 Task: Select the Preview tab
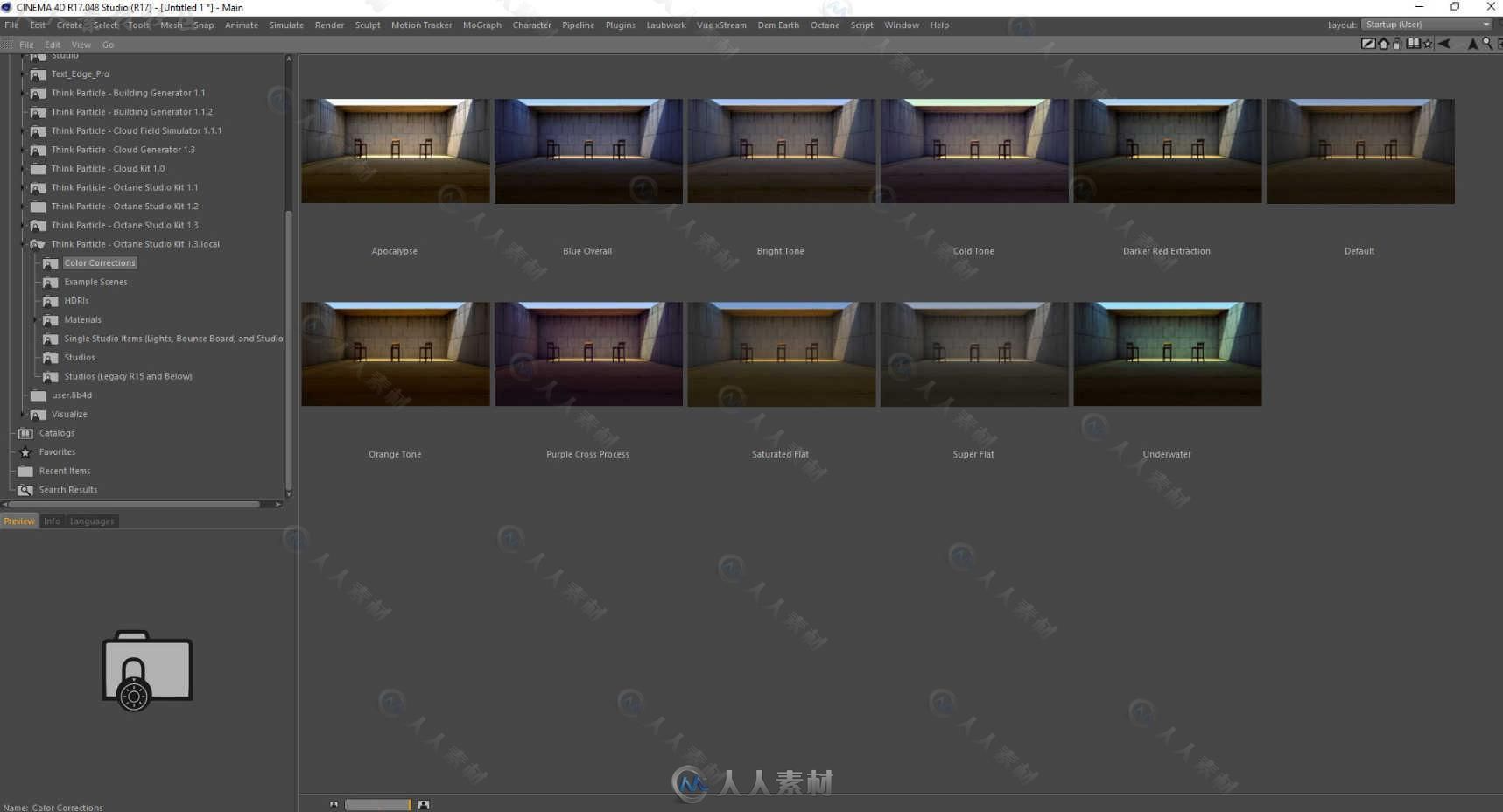[x=19, y=521]
